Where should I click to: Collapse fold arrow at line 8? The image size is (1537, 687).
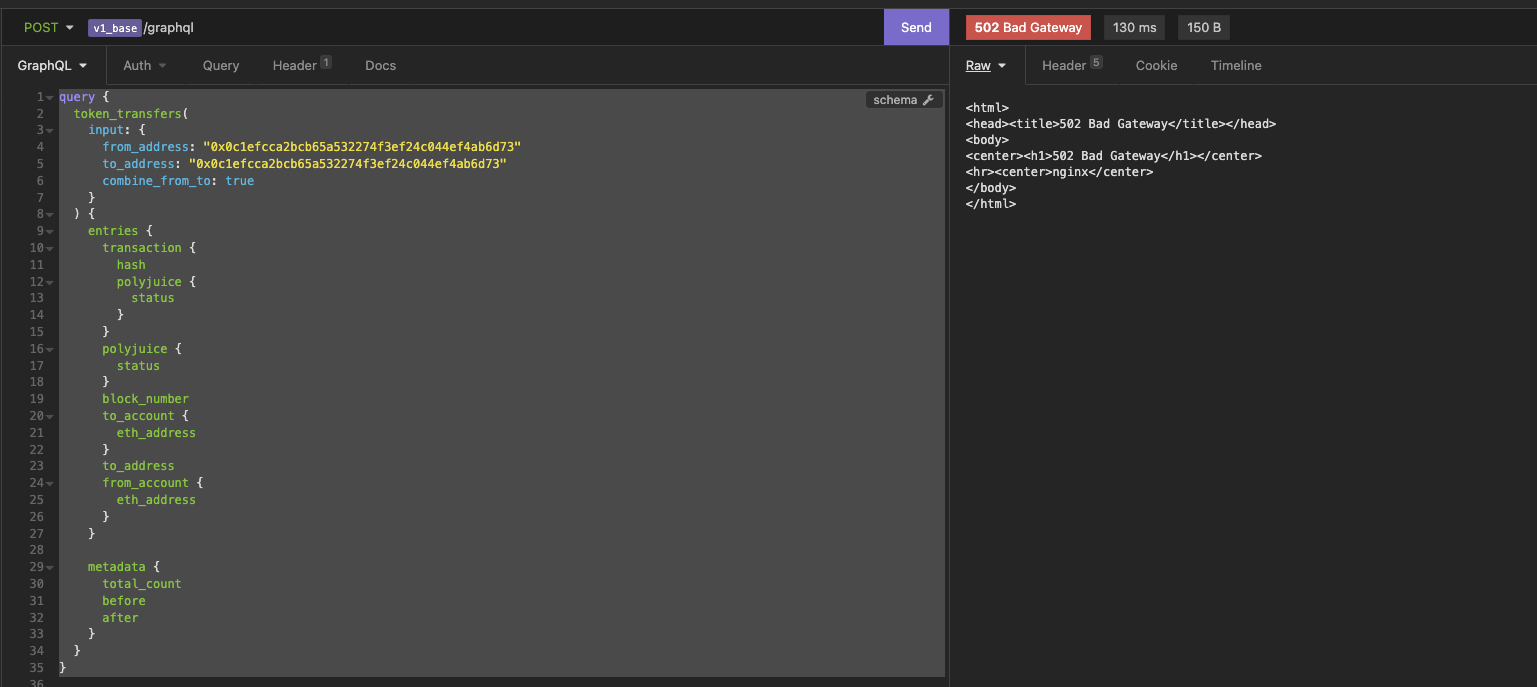50,215
